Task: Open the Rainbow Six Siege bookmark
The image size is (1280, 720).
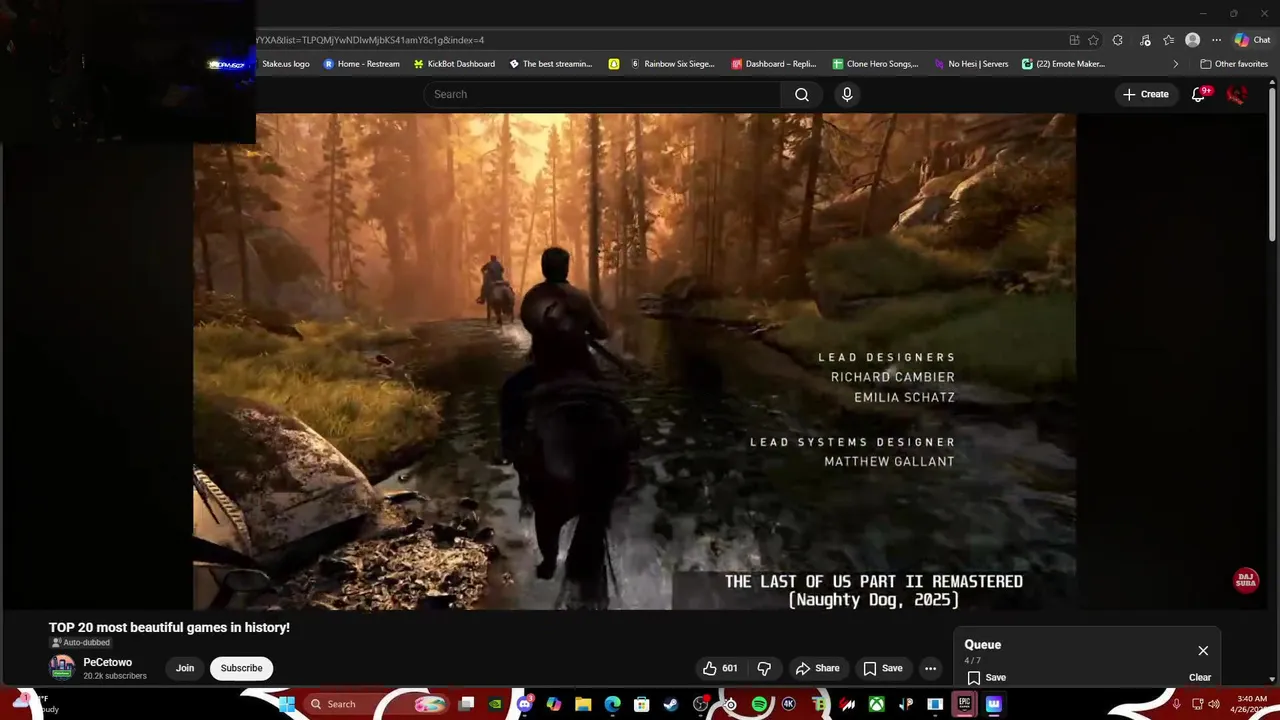Action: 673,64
